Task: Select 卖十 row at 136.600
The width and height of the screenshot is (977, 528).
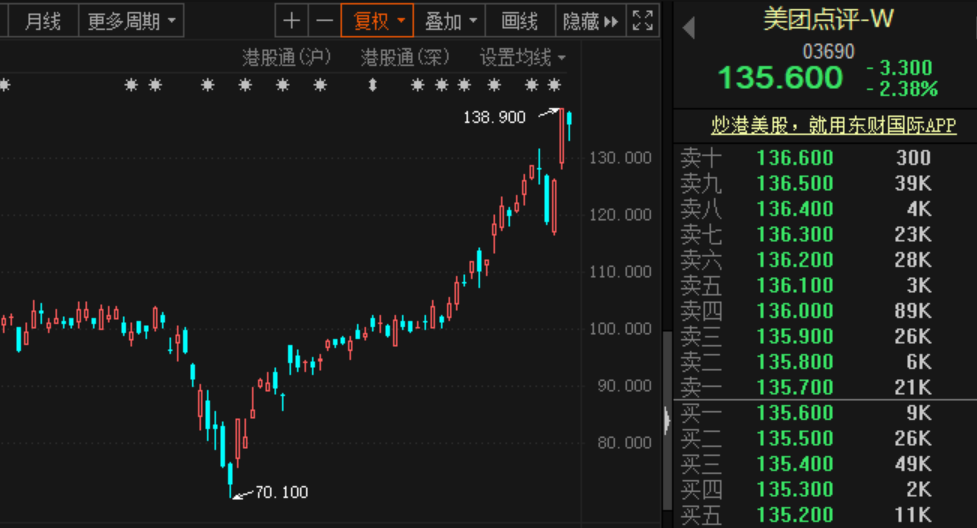Action: point(825,158)
